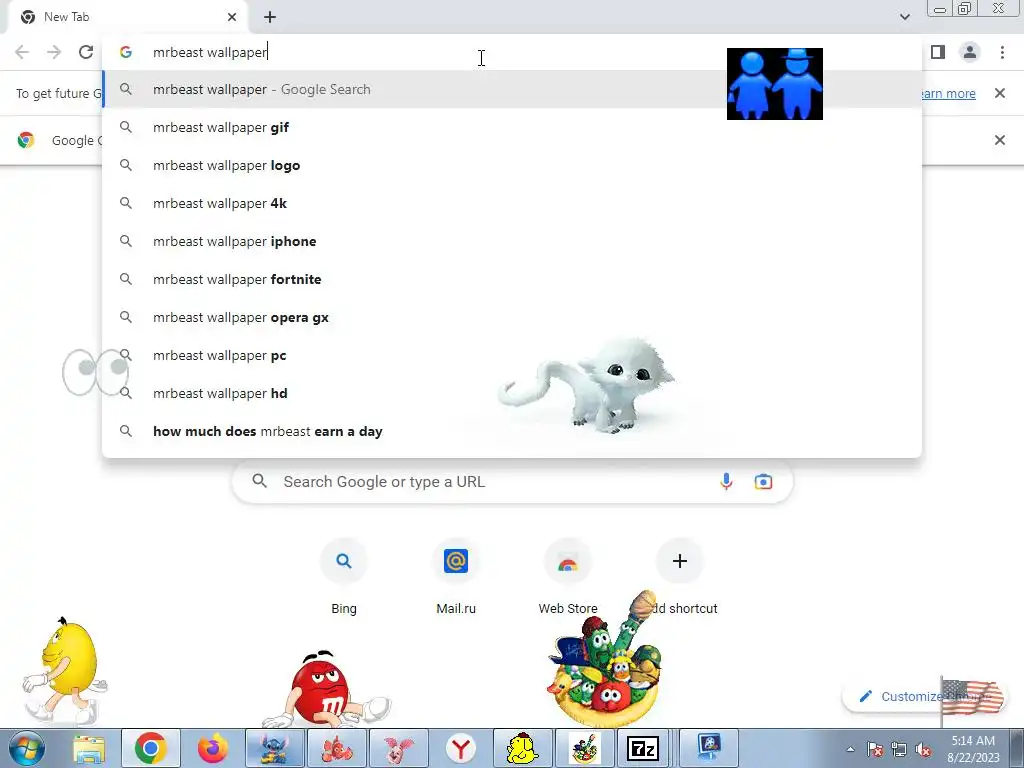
Task: Open network status tray icon
Action: (899, 749)
